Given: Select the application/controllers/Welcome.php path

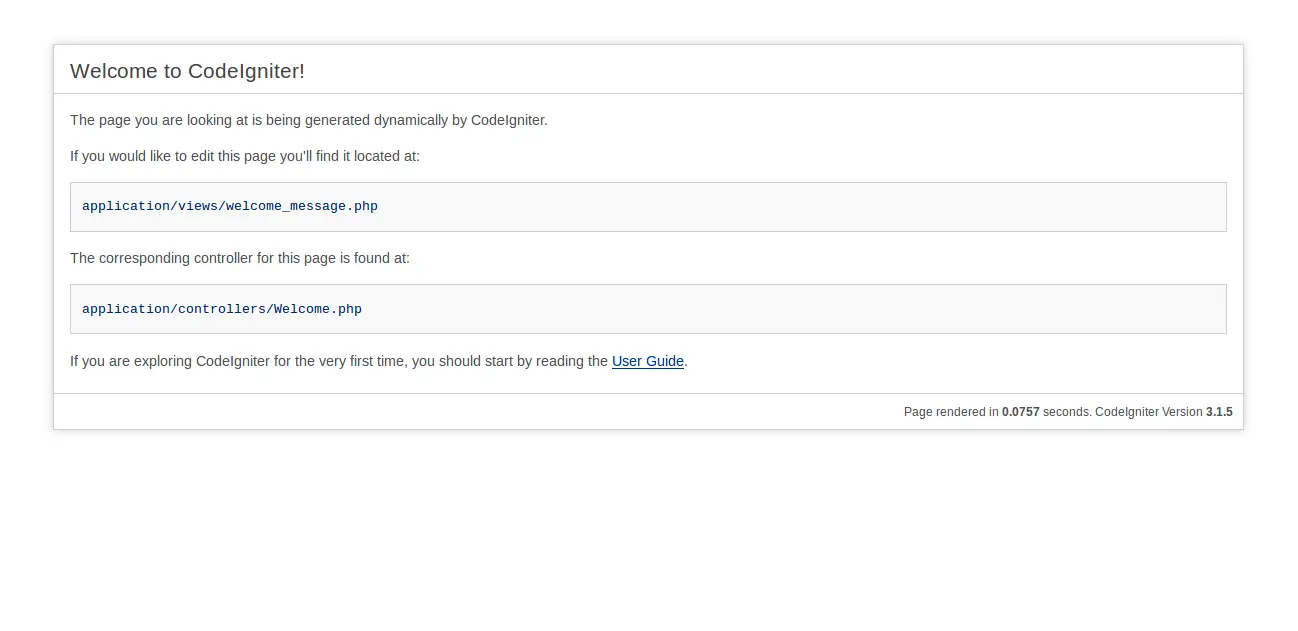Looking at the screenshot, I should point(222,309).
